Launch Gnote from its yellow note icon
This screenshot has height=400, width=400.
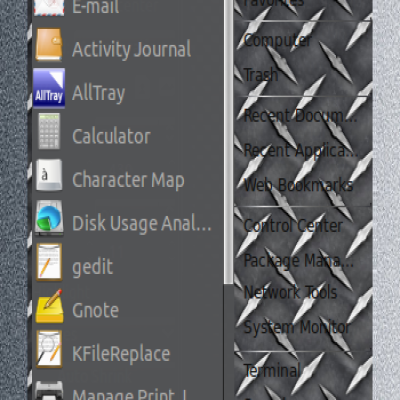point(49,306)
